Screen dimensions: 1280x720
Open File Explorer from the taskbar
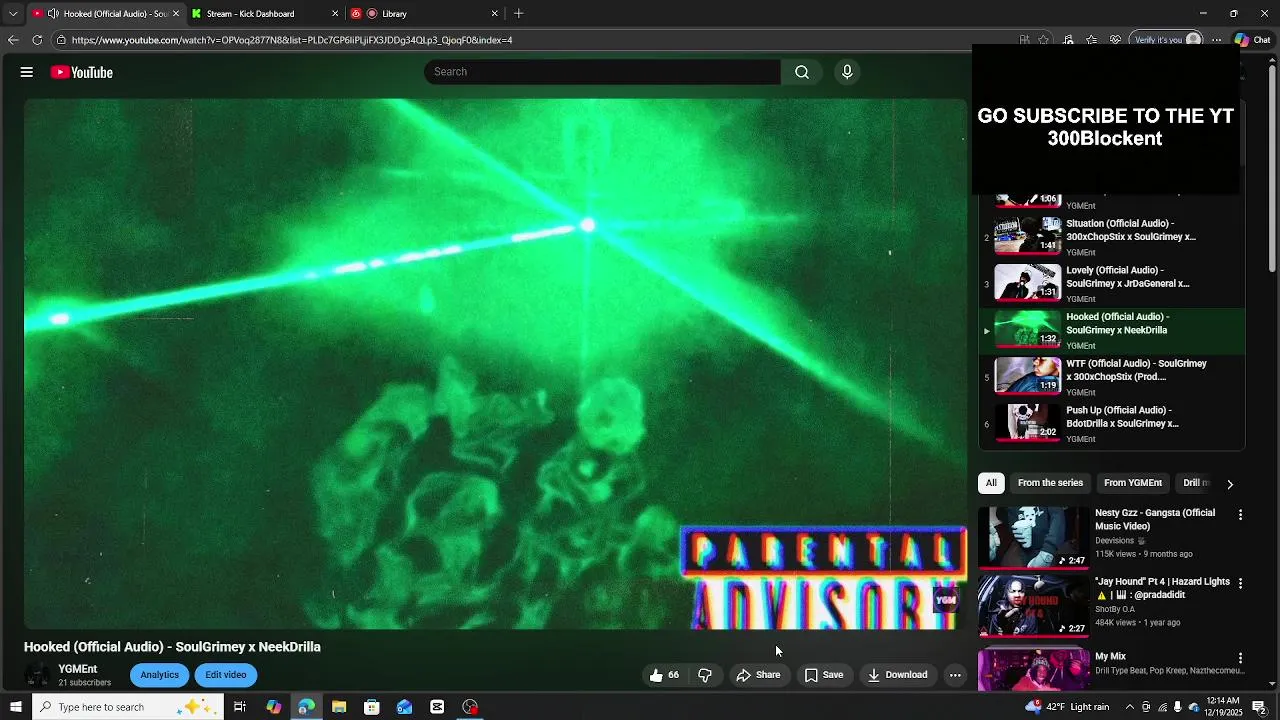(x=339, y=707)
